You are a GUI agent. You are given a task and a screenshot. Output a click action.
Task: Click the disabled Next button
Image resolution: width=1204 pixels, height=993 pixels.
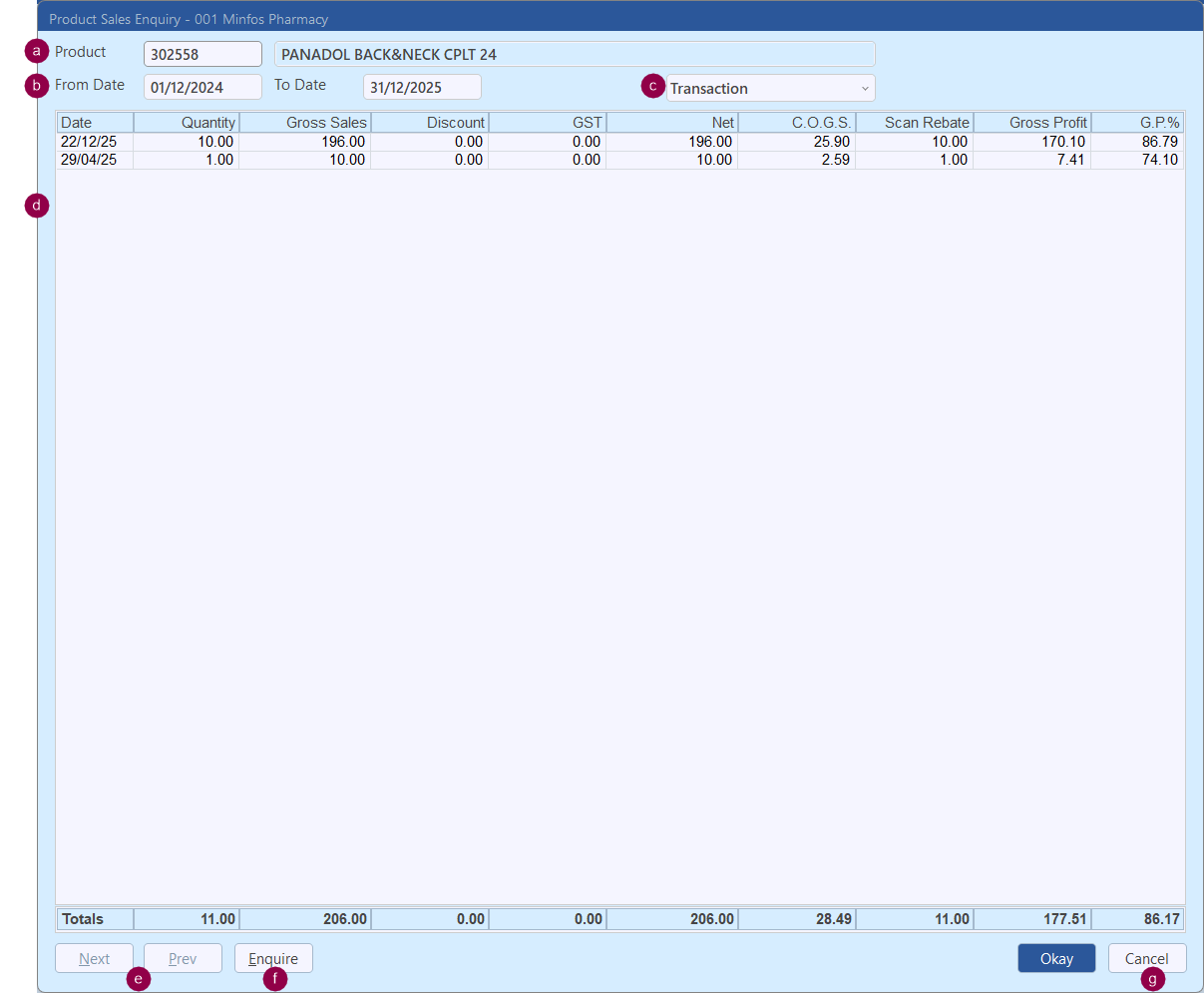[x=94, y=958]
